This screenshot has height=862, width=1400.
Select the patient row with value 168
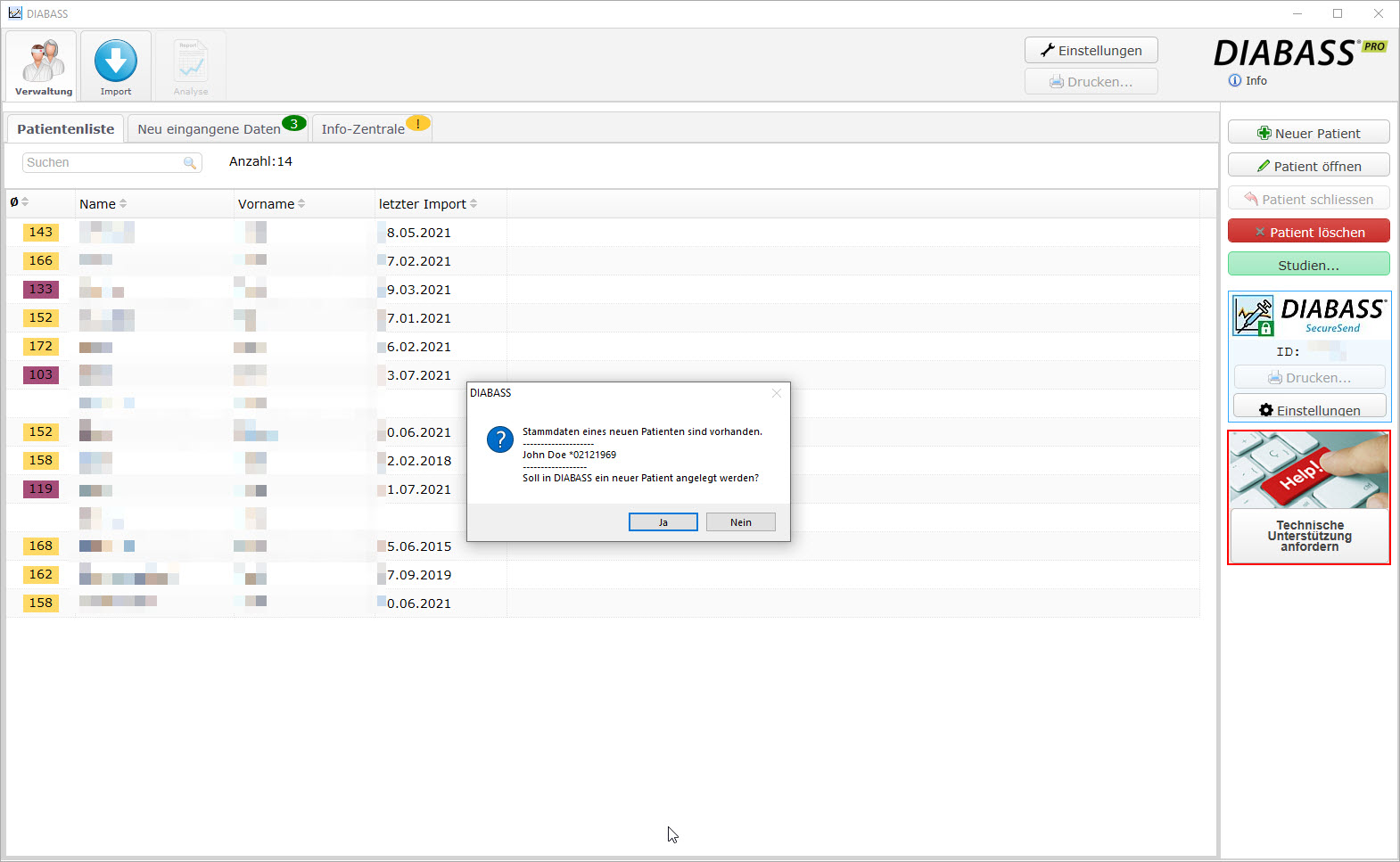point(603,546)
